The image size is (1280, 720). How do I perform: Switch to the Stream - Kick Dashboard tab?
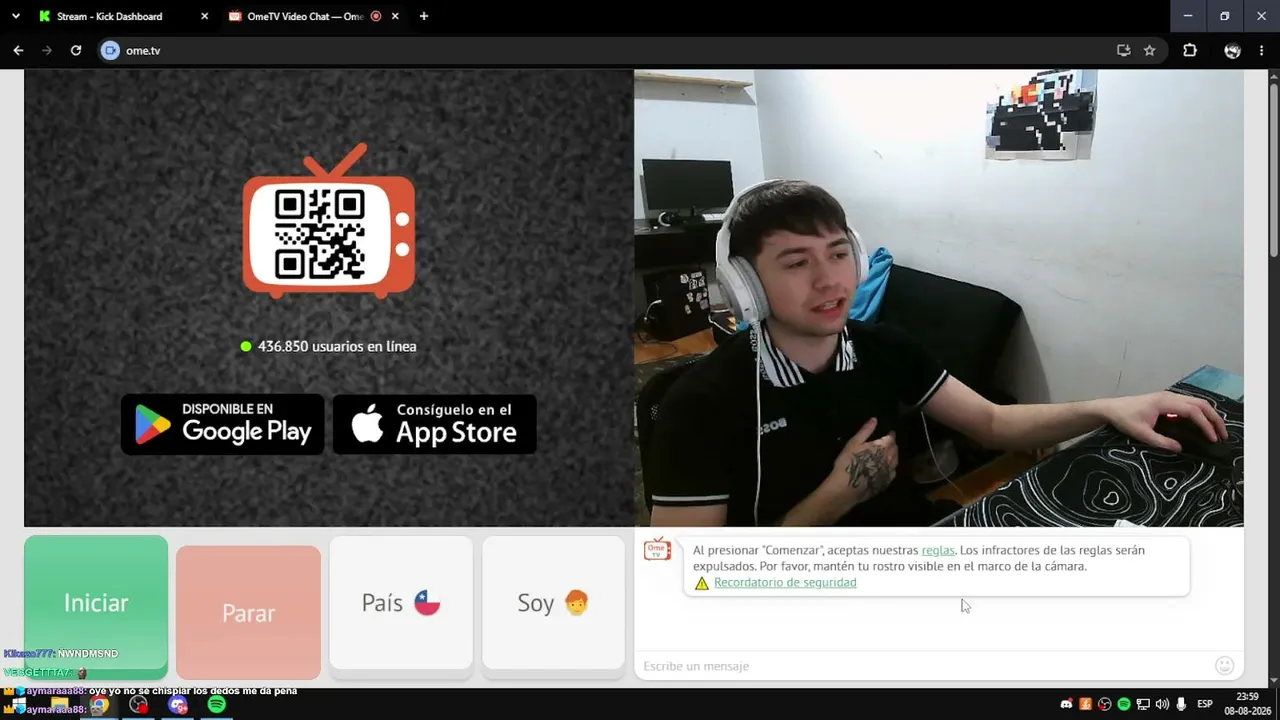coord(123,16)
